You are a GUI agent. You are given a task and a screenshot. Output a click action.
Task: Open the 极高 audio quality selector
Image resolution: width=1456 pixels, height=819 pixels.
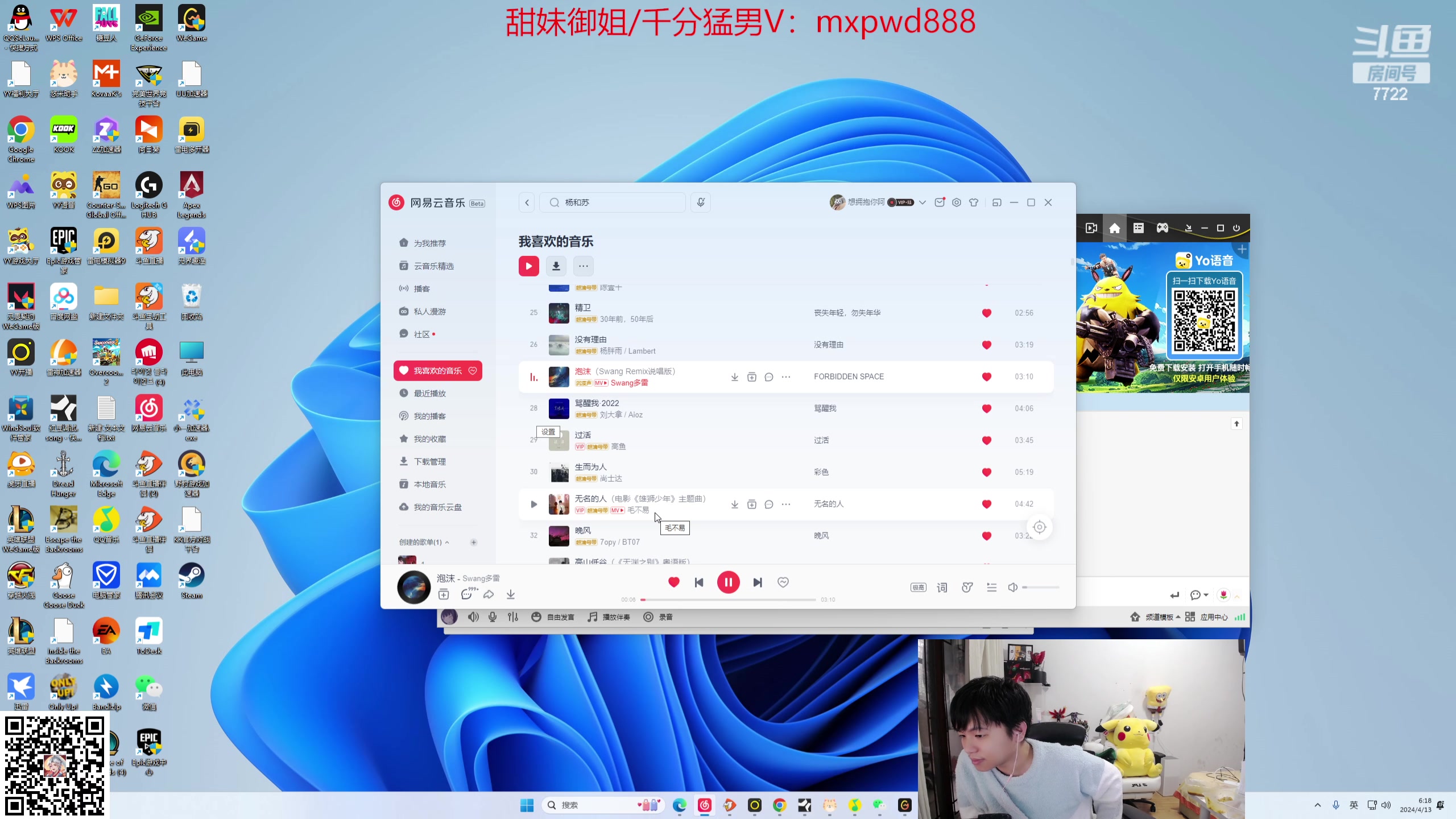click(x=917, y=587)
